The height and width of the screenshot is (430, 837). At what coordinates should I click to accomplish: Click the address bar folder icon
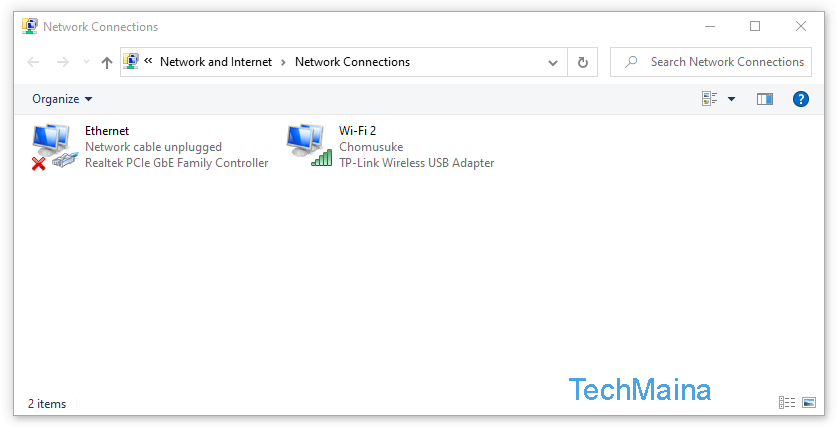(131, 62)
